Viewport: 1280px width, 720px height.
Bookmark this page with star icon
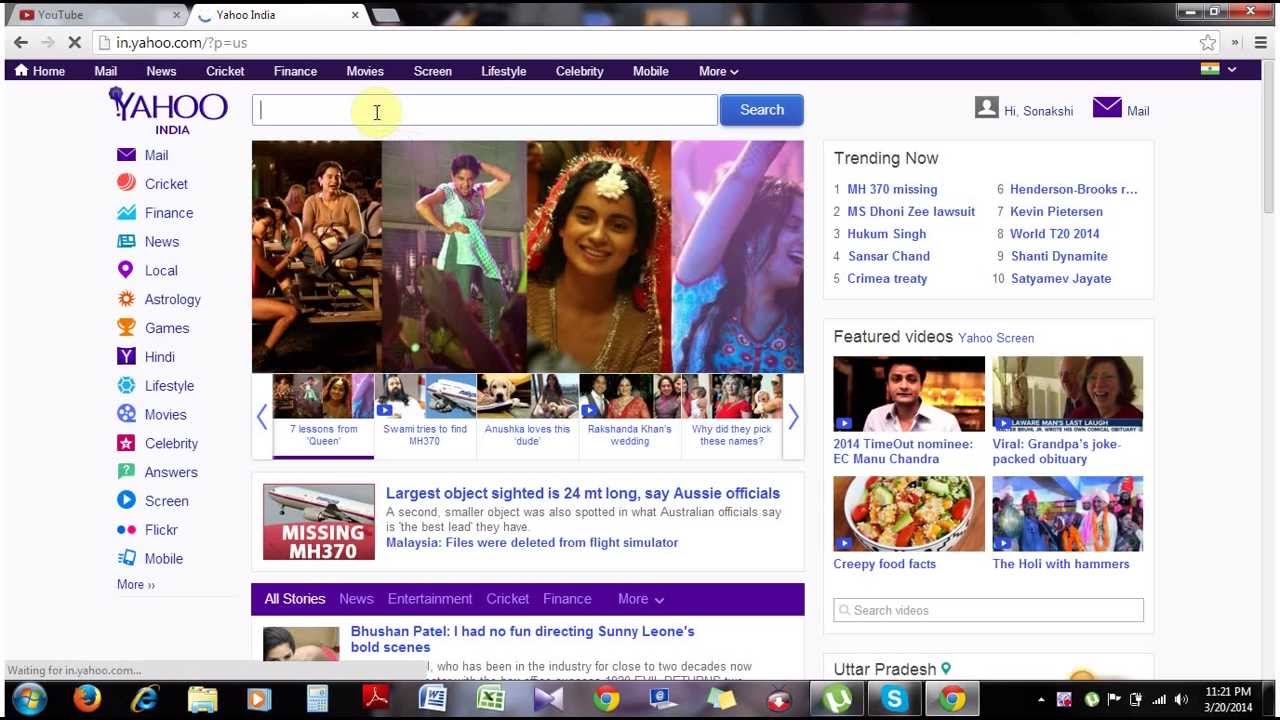point(1208,42)
